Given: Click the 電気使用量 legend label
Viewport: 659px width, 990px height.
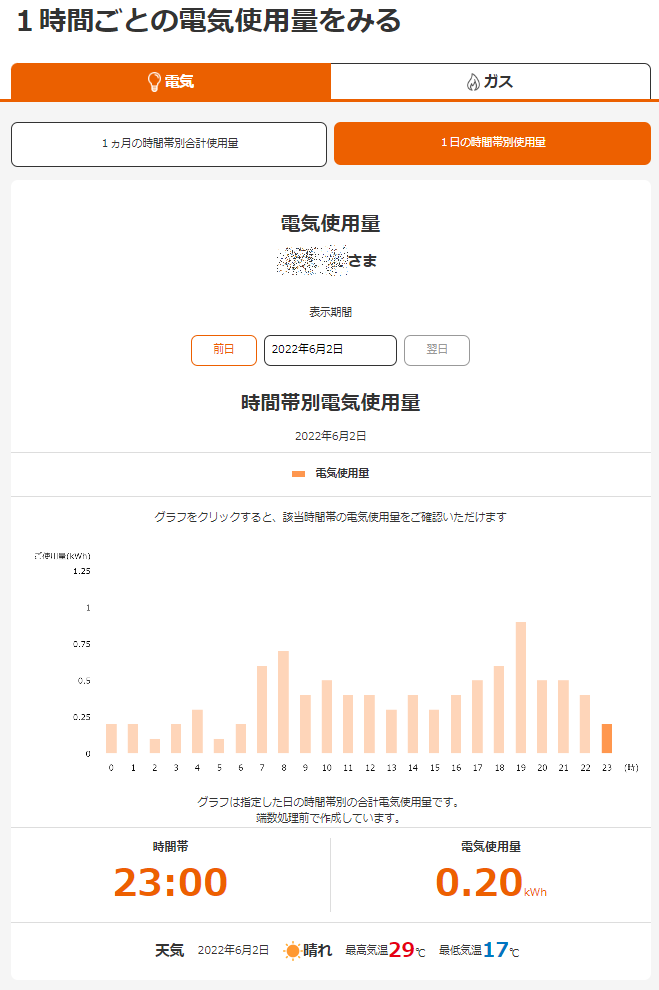Looking at the screenshot, I should click(x=342, y=474).
